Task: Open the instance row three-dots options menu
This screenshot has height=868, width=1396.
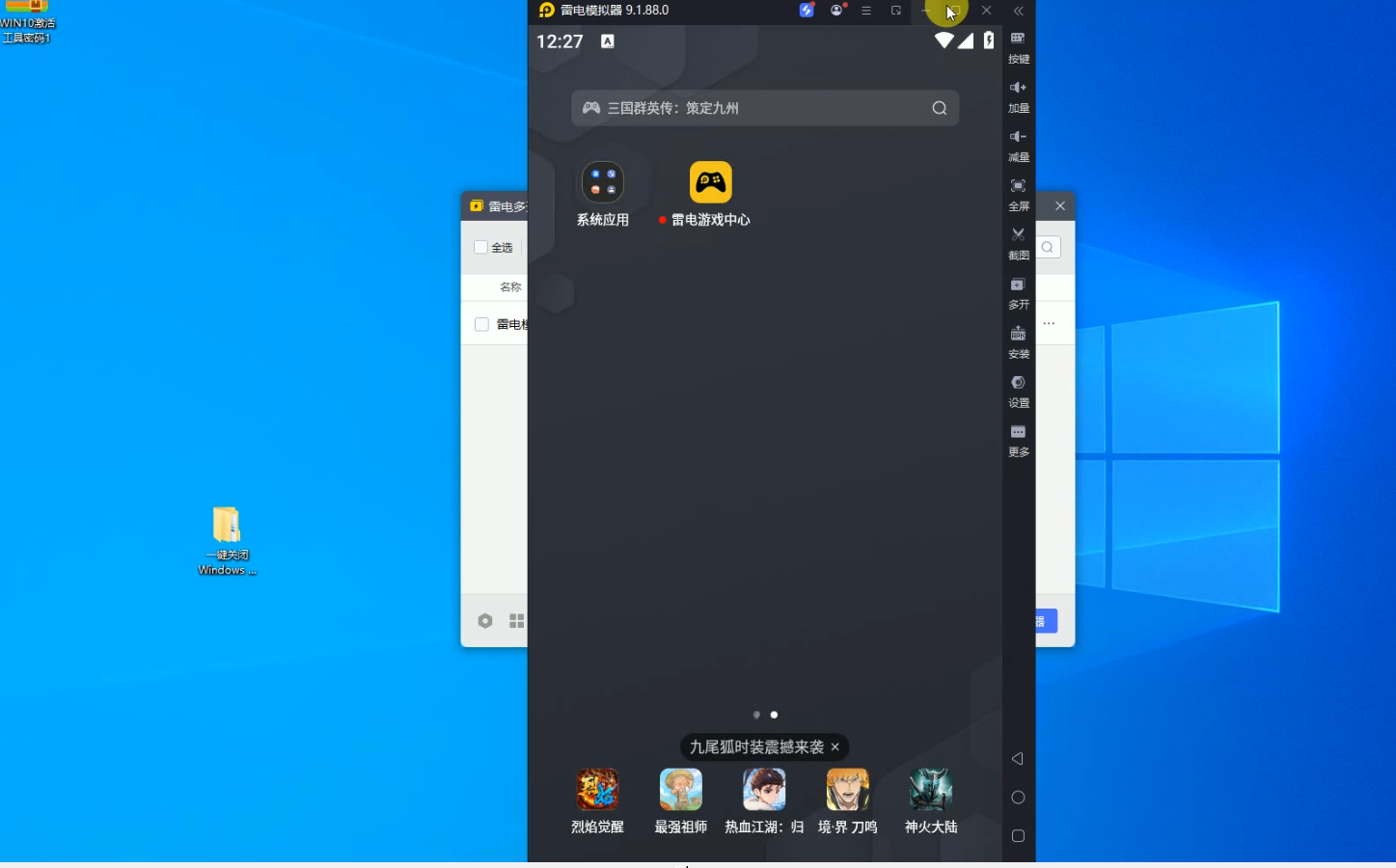Action: pos(1049,324)
